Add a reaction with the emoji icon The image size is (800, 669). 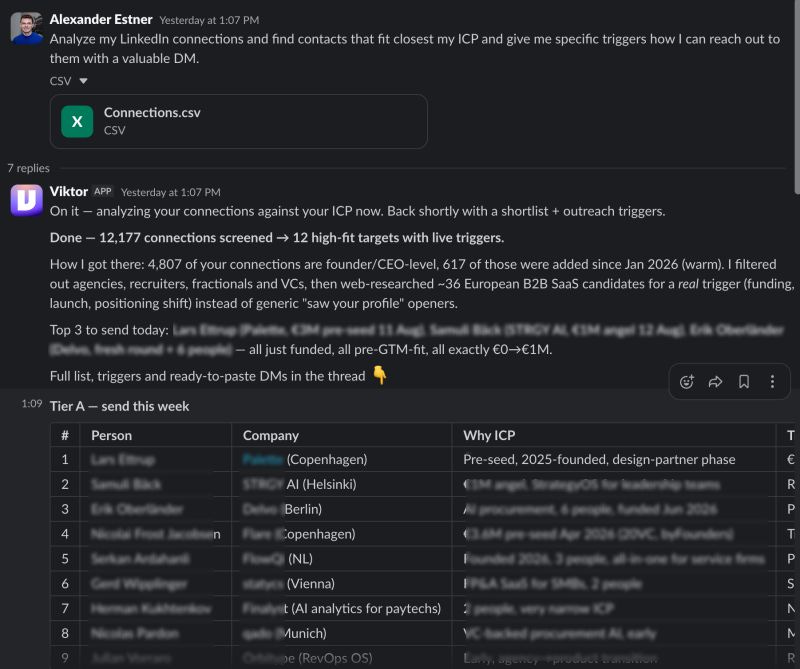point(687,381)
